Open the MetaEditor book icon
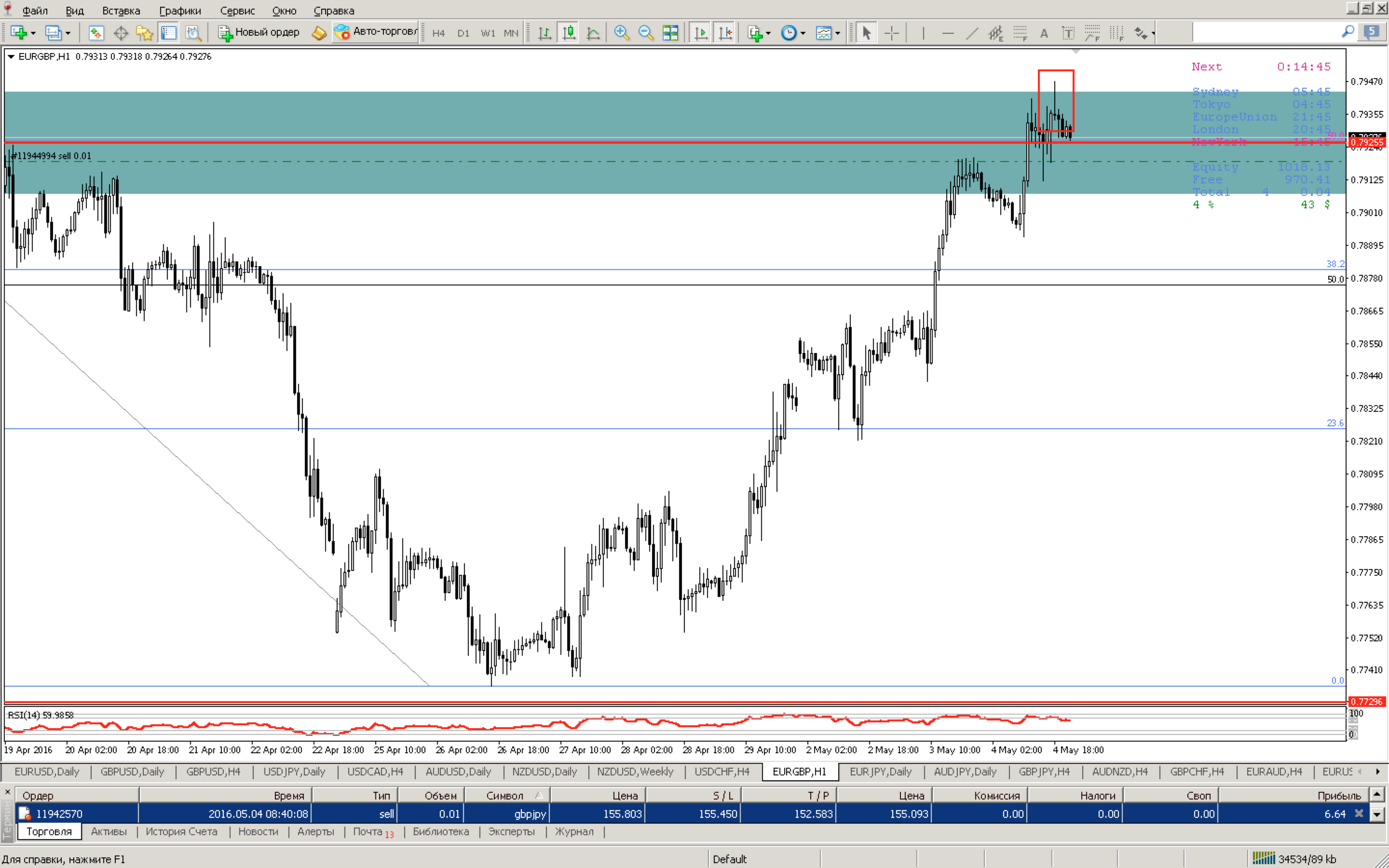This screenshot has height=868, width=1389. (319, 33)
